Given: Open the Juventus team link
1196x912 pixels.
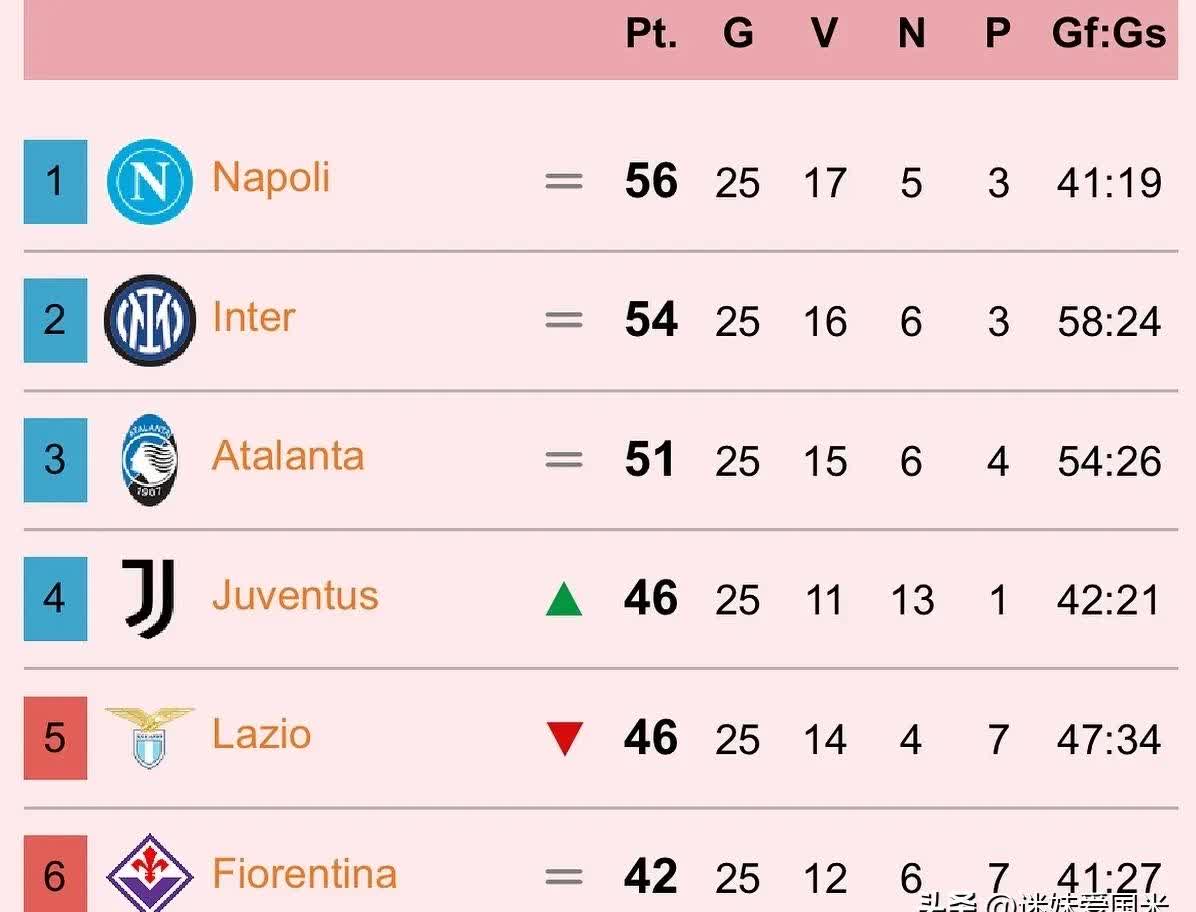Looking at the screenshot, I should [x=295, y=596].
